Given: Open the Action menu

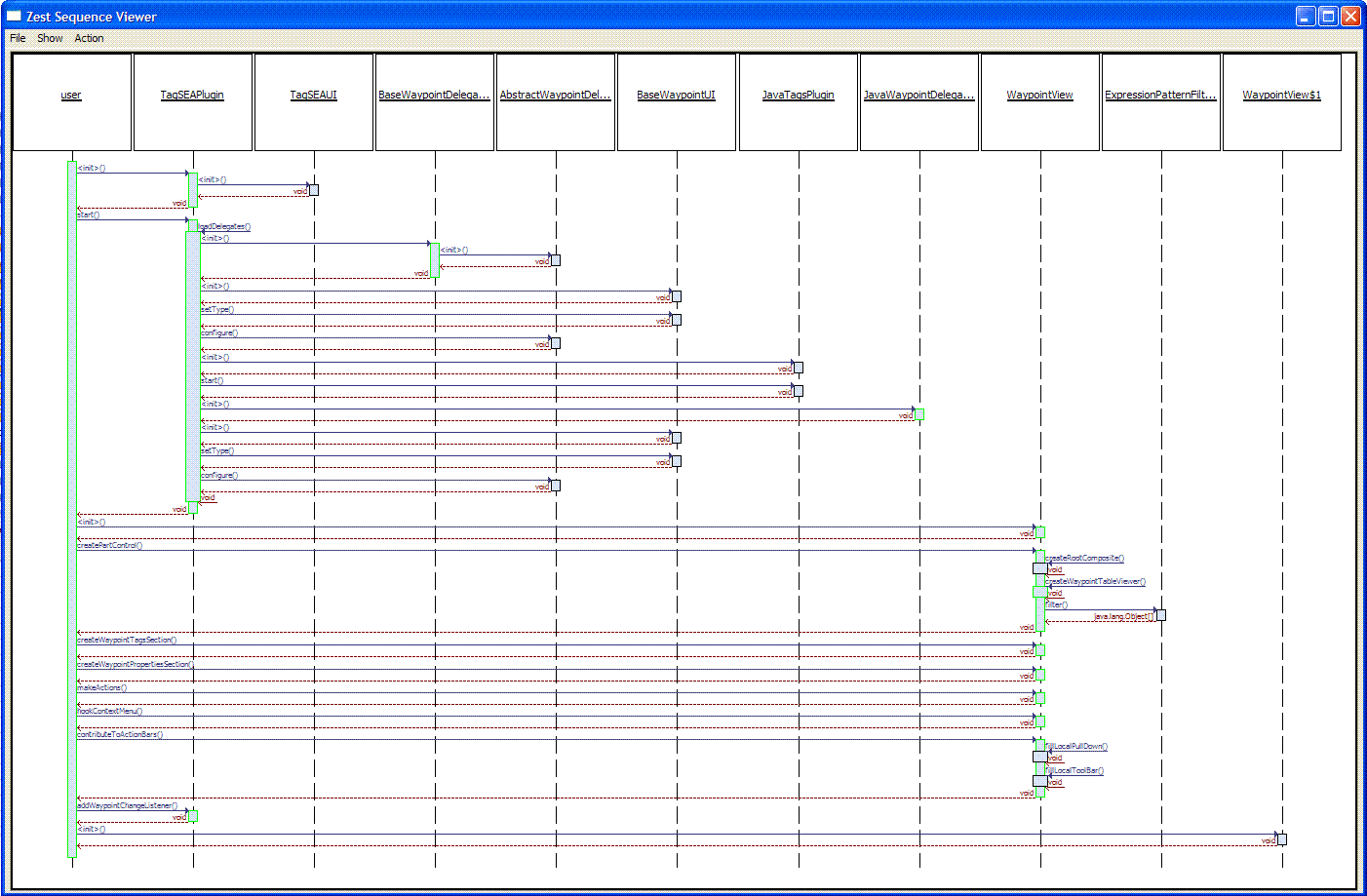Looking at the screenshot, I should [x=89, y=38].
